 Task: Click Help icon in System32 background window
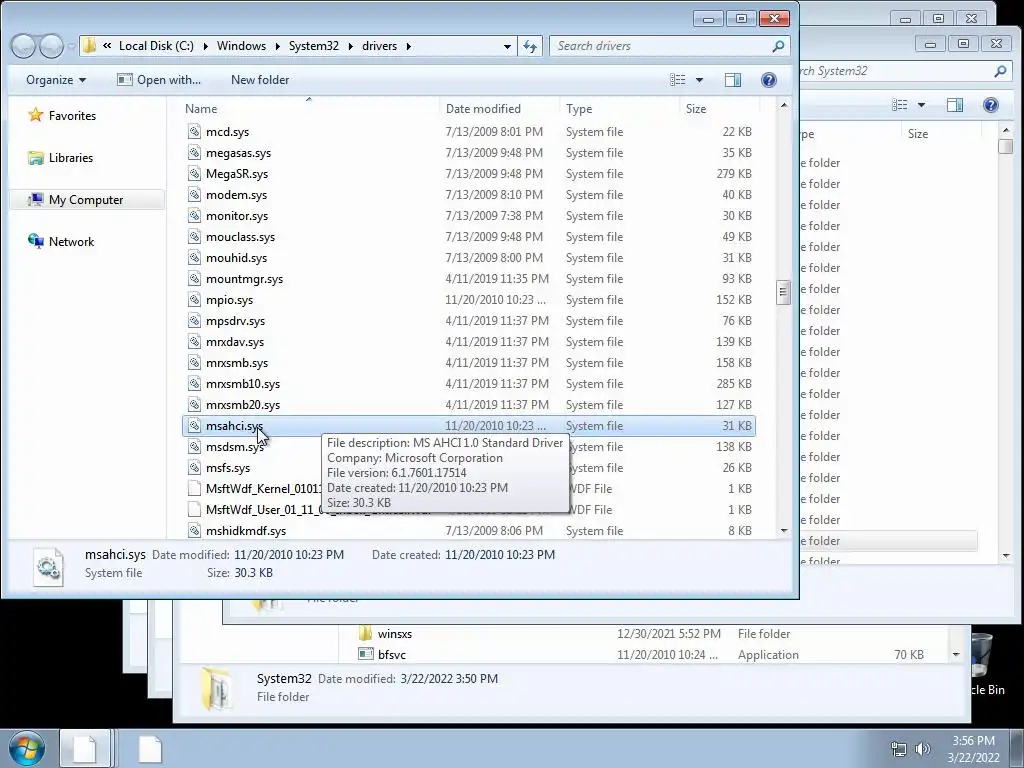click(x=991, y=105)
